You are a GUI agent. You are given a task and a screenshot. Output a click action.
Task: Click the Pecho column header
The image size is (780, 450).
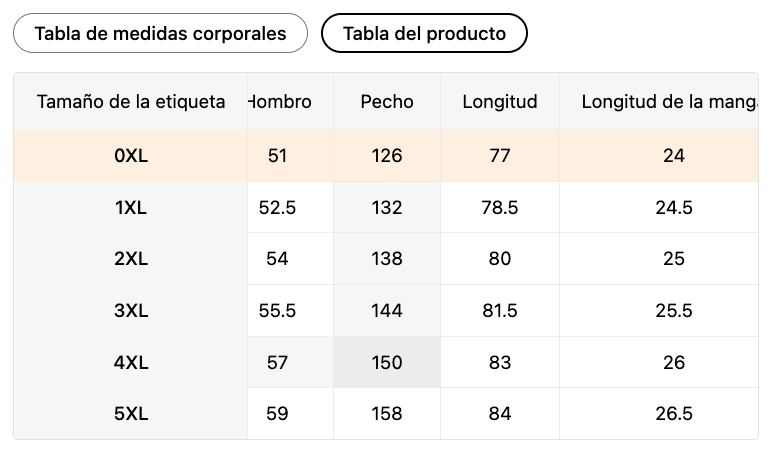pos(387,101)
